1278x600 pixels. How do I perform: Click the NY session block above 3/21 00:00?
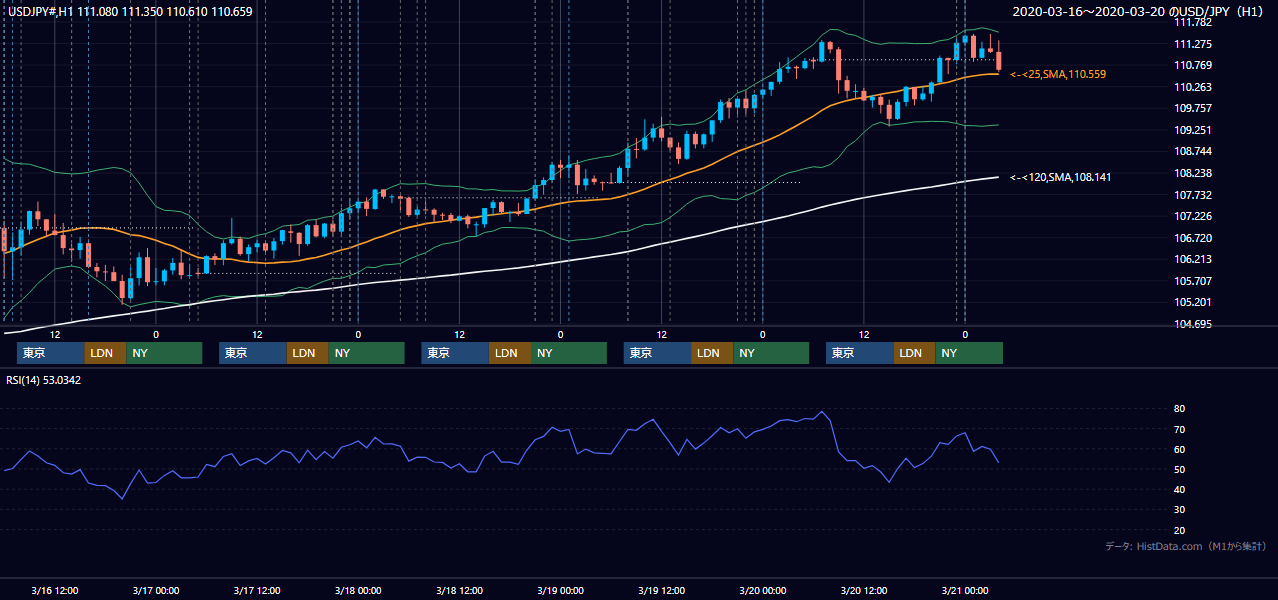point(969,353)
